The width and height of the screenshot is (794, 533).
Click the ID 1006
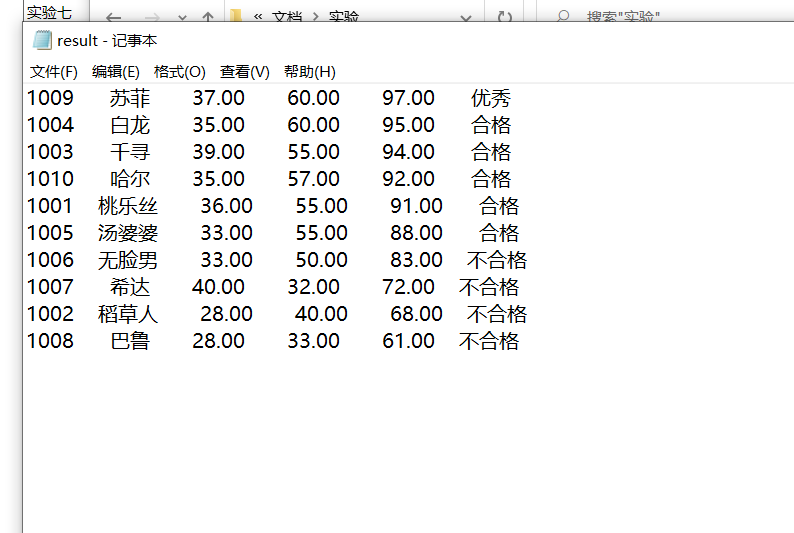pos(50,260)
